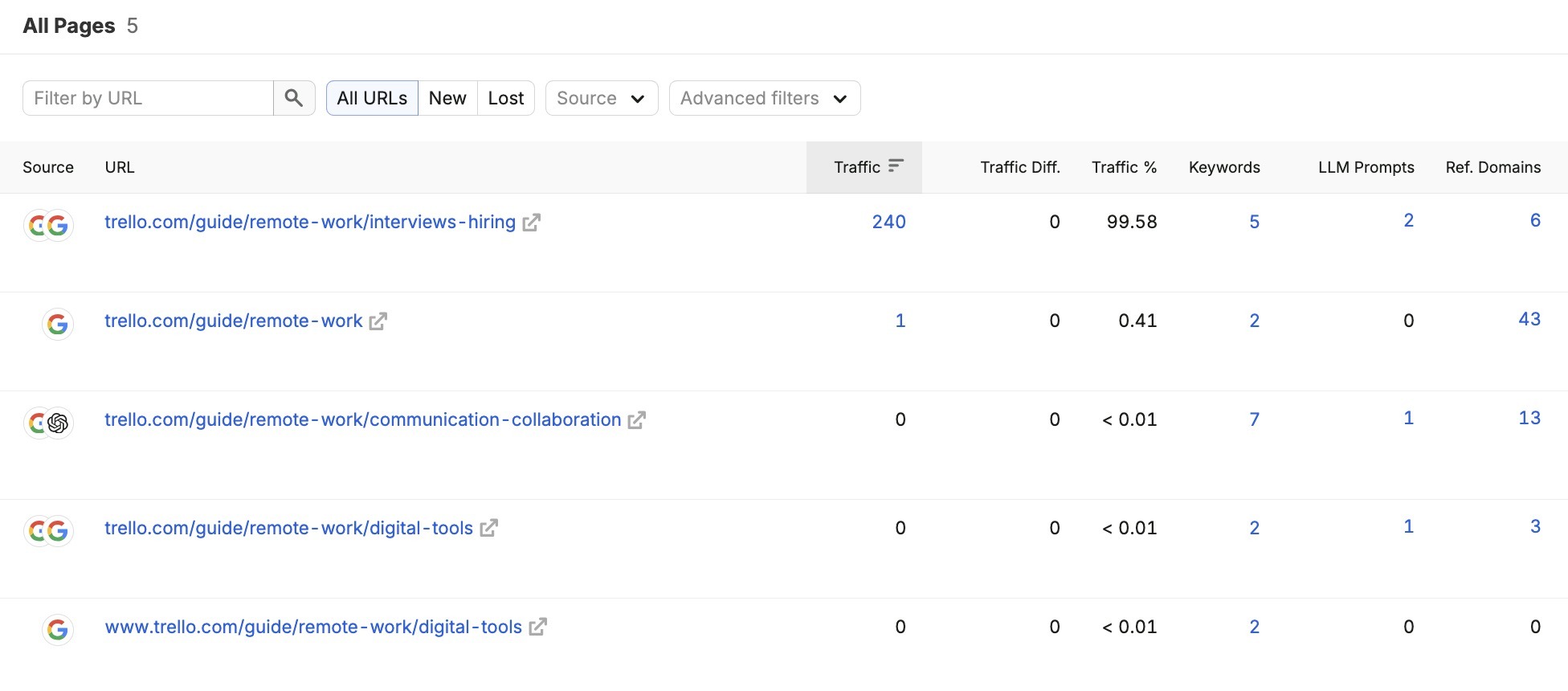Click source icons for interviews-hiring row
This screenshot has height=691, width=1568.
click(x=48, y=225)
